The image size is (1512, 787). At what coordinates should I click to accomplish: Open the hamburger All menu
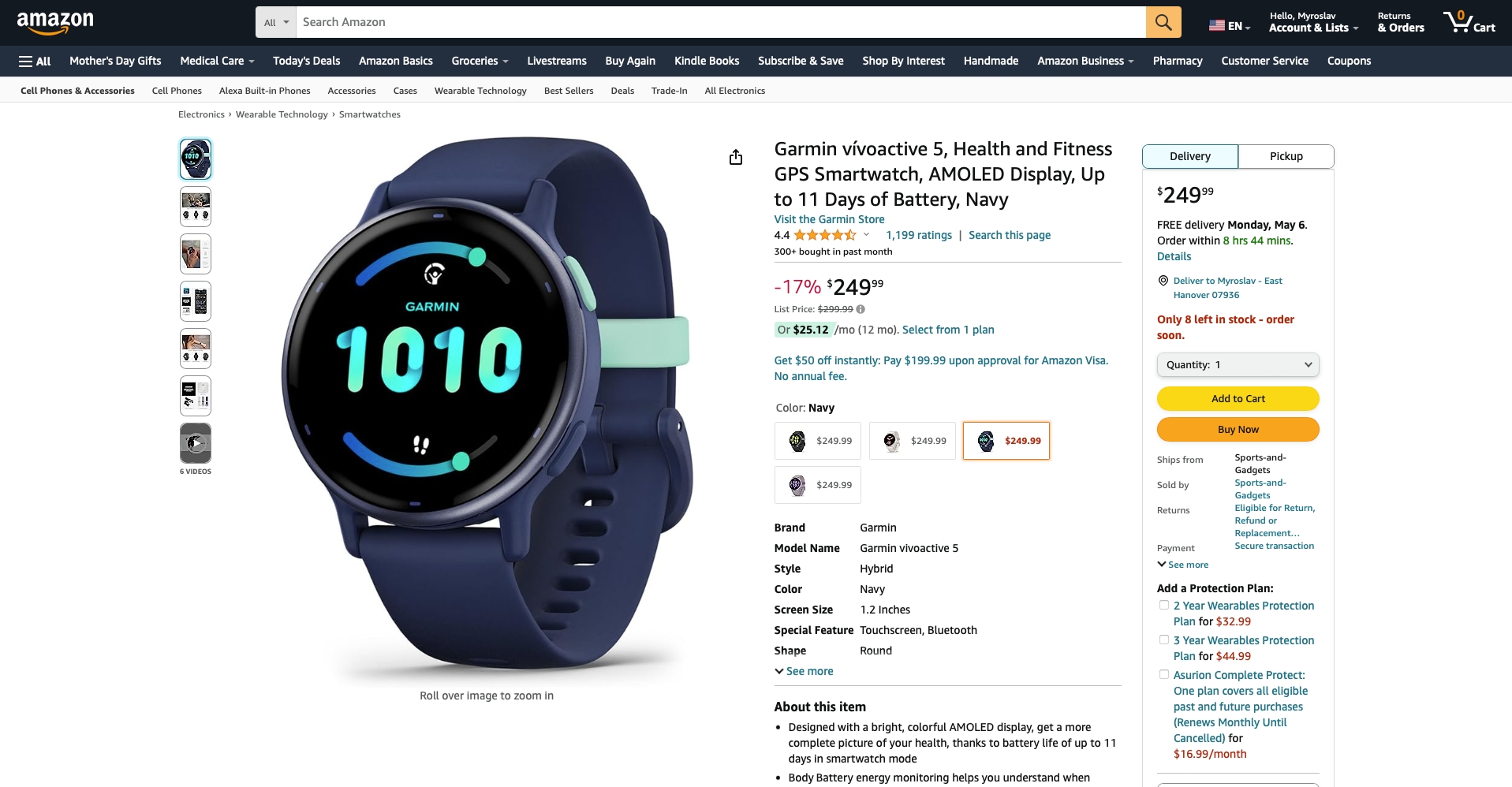35,61
